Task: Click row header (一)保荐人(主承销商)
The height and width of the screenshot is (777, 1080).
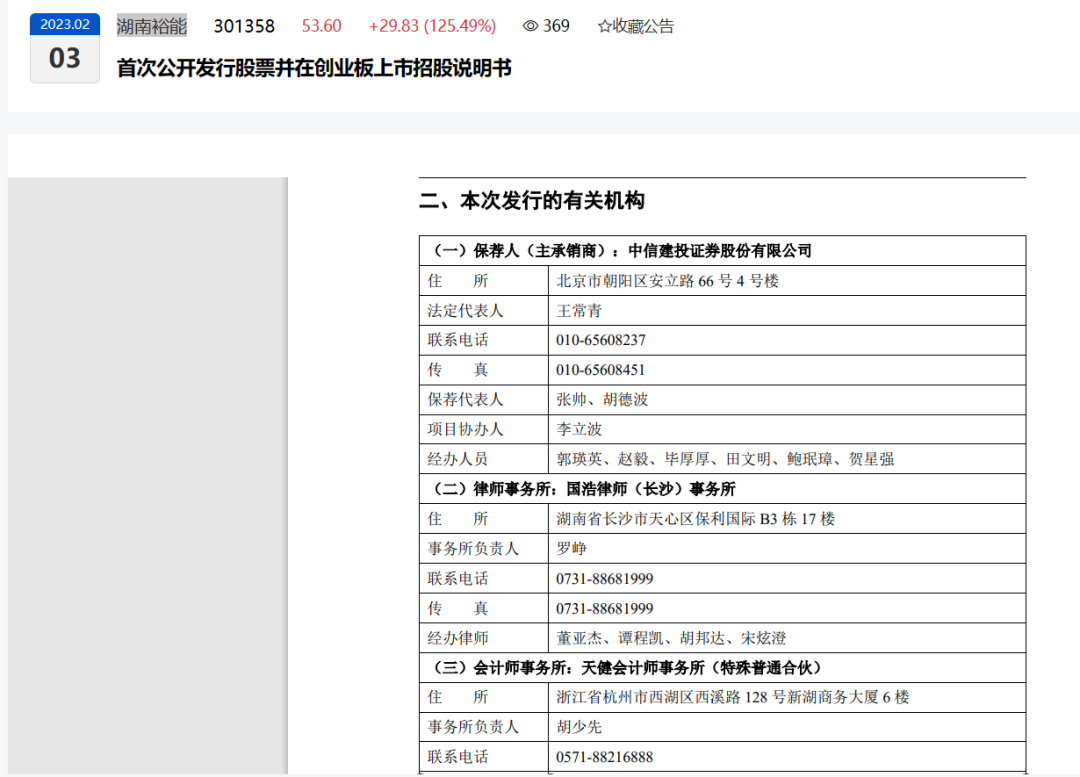Action: click(x=723, y=251)
